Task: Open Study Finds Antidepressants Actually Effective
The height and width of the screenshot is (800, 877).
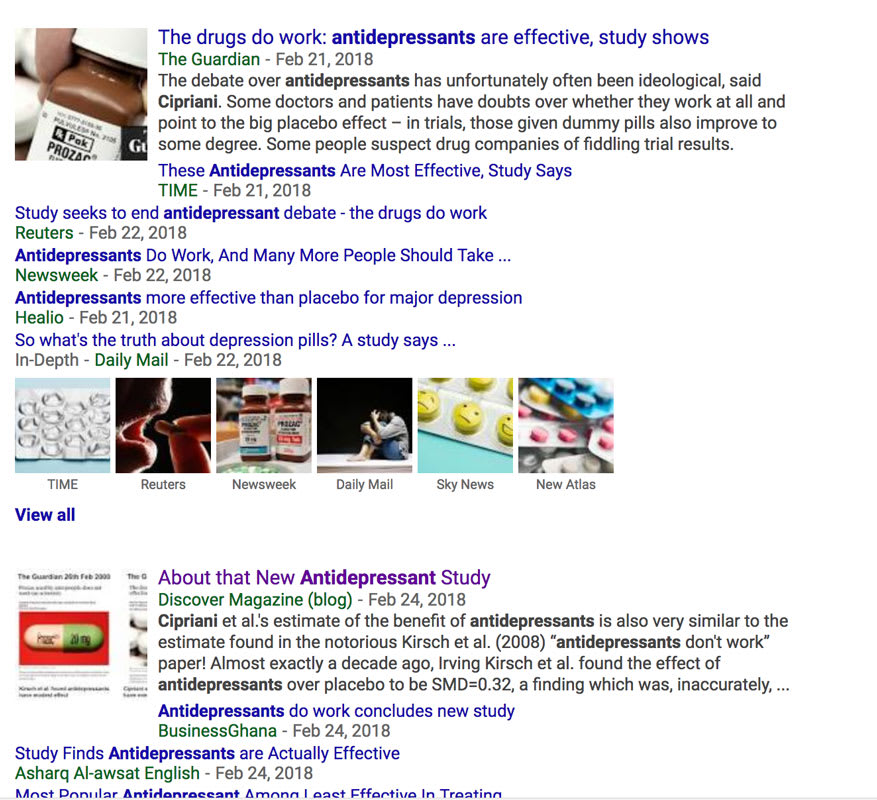Action: click(207, 754)
